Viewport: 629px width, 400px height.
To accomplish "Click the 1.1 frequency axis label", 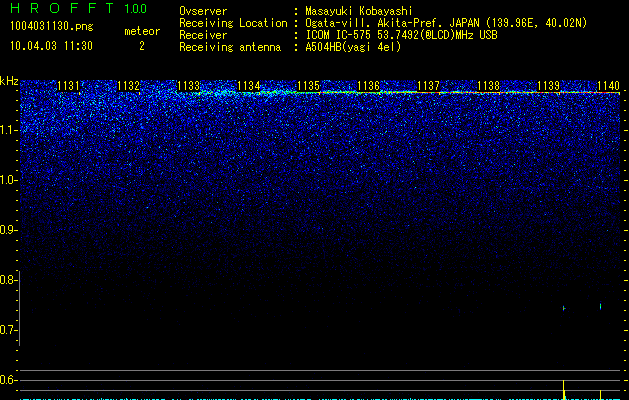I will pos(8,130).
